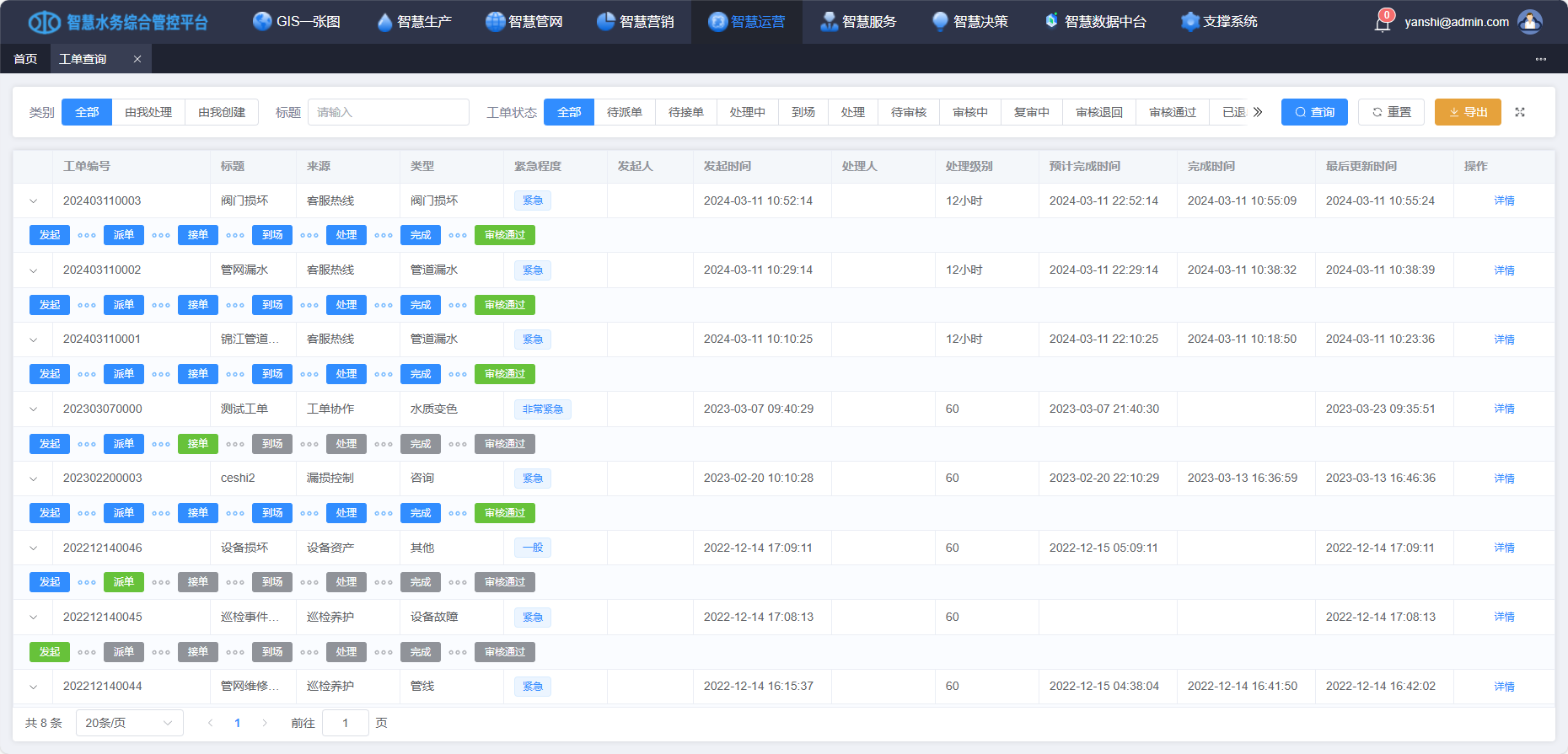
Task: Click the user avatar icon
Action: pyautogui.click(x=1529, y=22)
